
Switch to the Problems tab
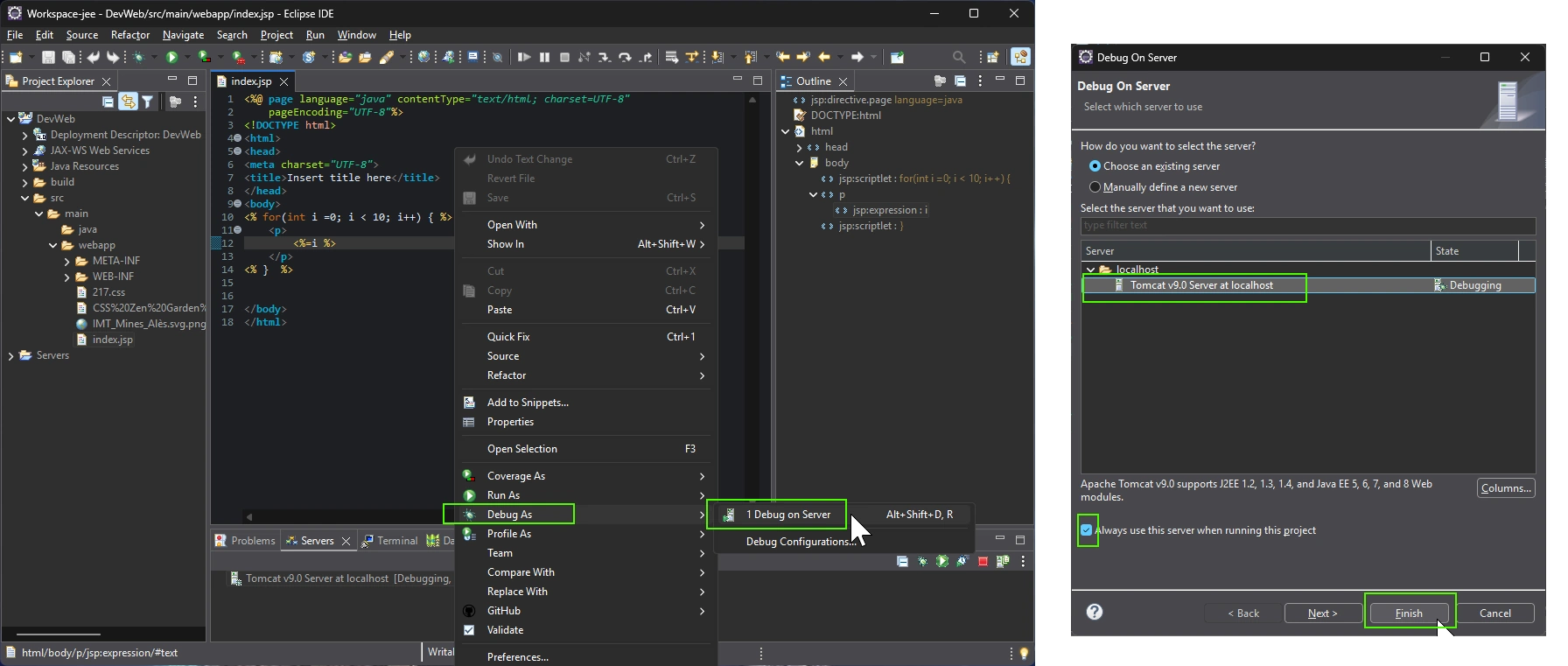pyautogui.click(x=245, y=541)
